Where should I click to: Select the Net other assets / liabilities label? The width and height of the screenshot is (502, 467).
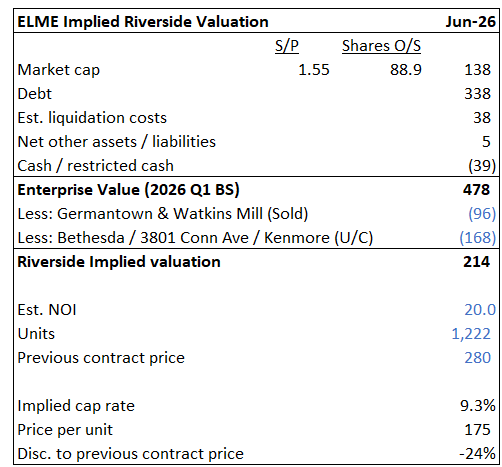[117, 142]
